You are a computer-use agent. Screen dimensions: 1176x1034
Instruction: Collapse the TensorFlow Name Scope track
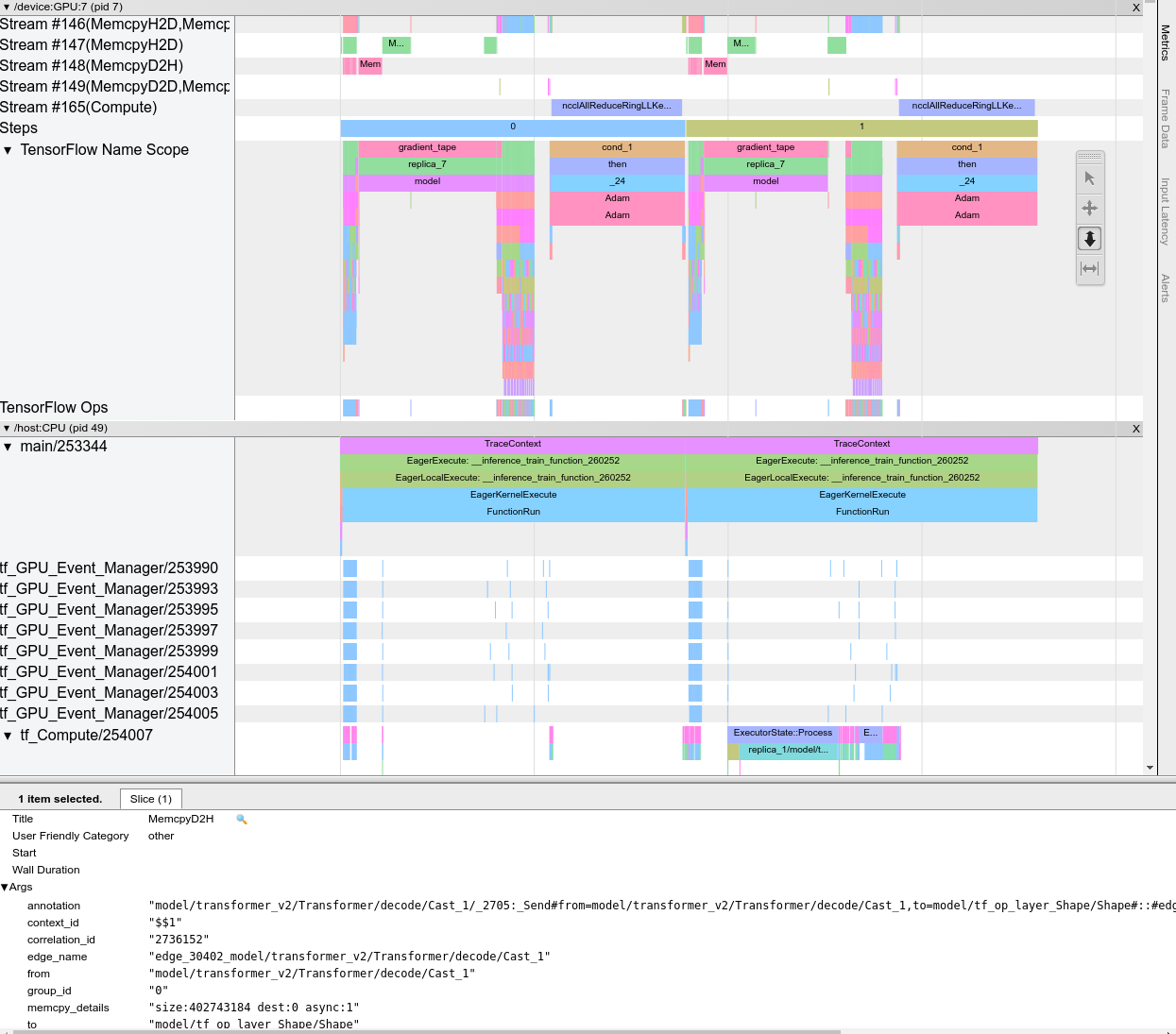click(x=9, y=150)
